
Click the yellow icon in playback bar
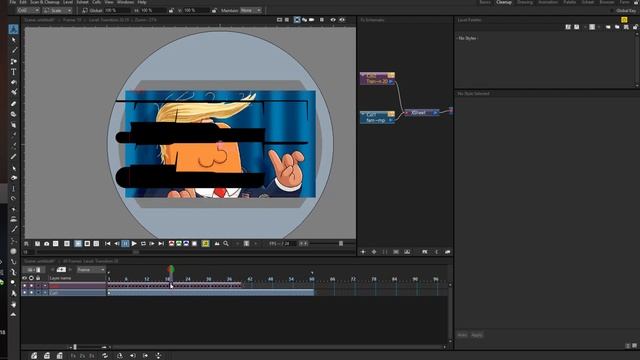[205, 244]
